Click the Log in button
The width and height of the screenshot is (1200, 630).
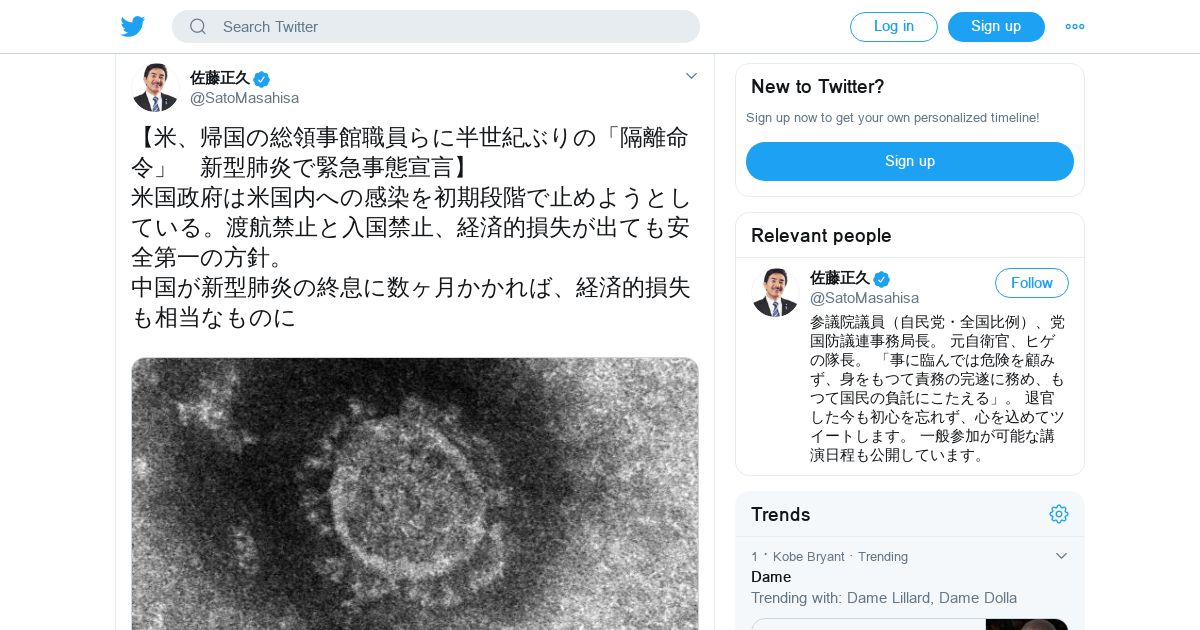[893, 27]
